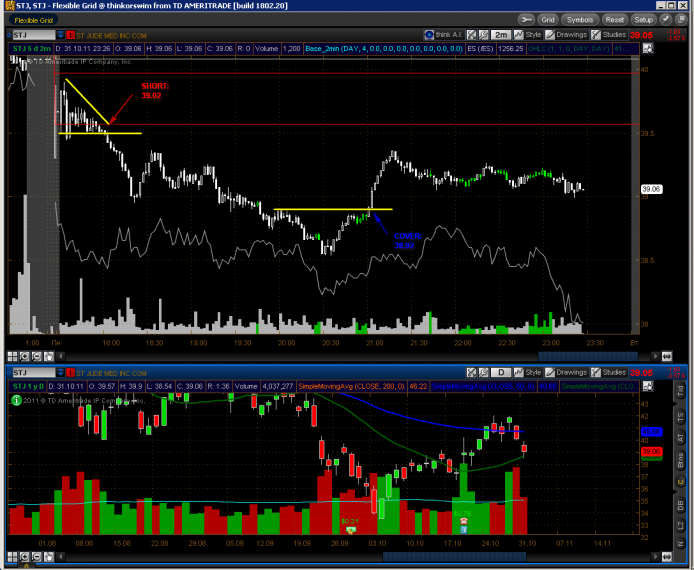Zoom in on the lower daily chart
This screenshot has width=694, height=570.
pyautogui.click(x=24, y=556)
